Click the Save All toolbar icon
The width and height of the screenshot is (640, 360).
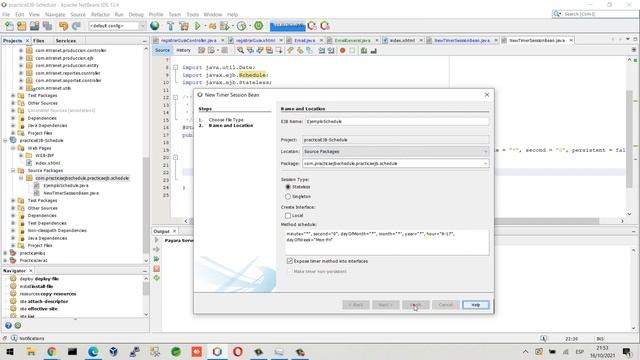point(47,26)
